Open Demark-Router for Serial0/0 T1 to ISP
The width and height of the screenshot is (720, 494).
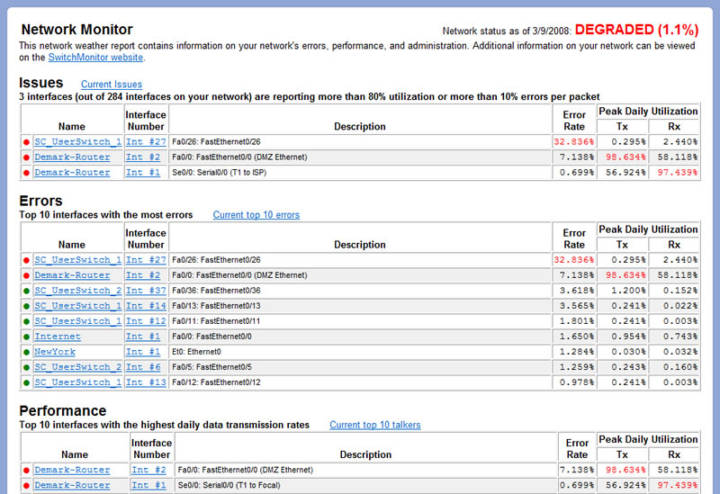point(72,173)
